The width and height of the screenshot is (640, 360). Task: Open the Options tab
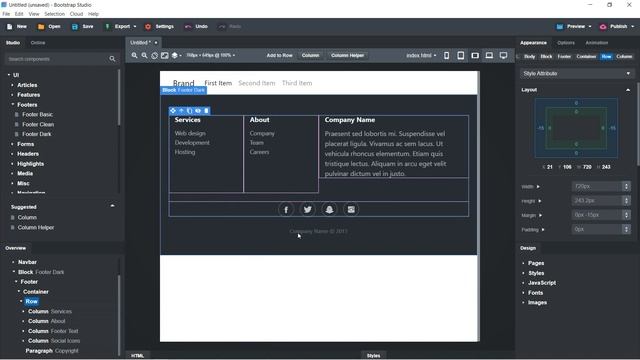click(566, 43)
